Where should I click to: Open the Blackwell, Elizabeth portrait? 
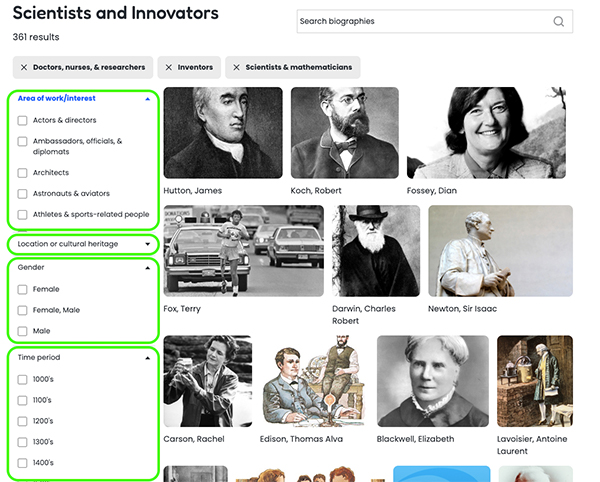point(433,381)
